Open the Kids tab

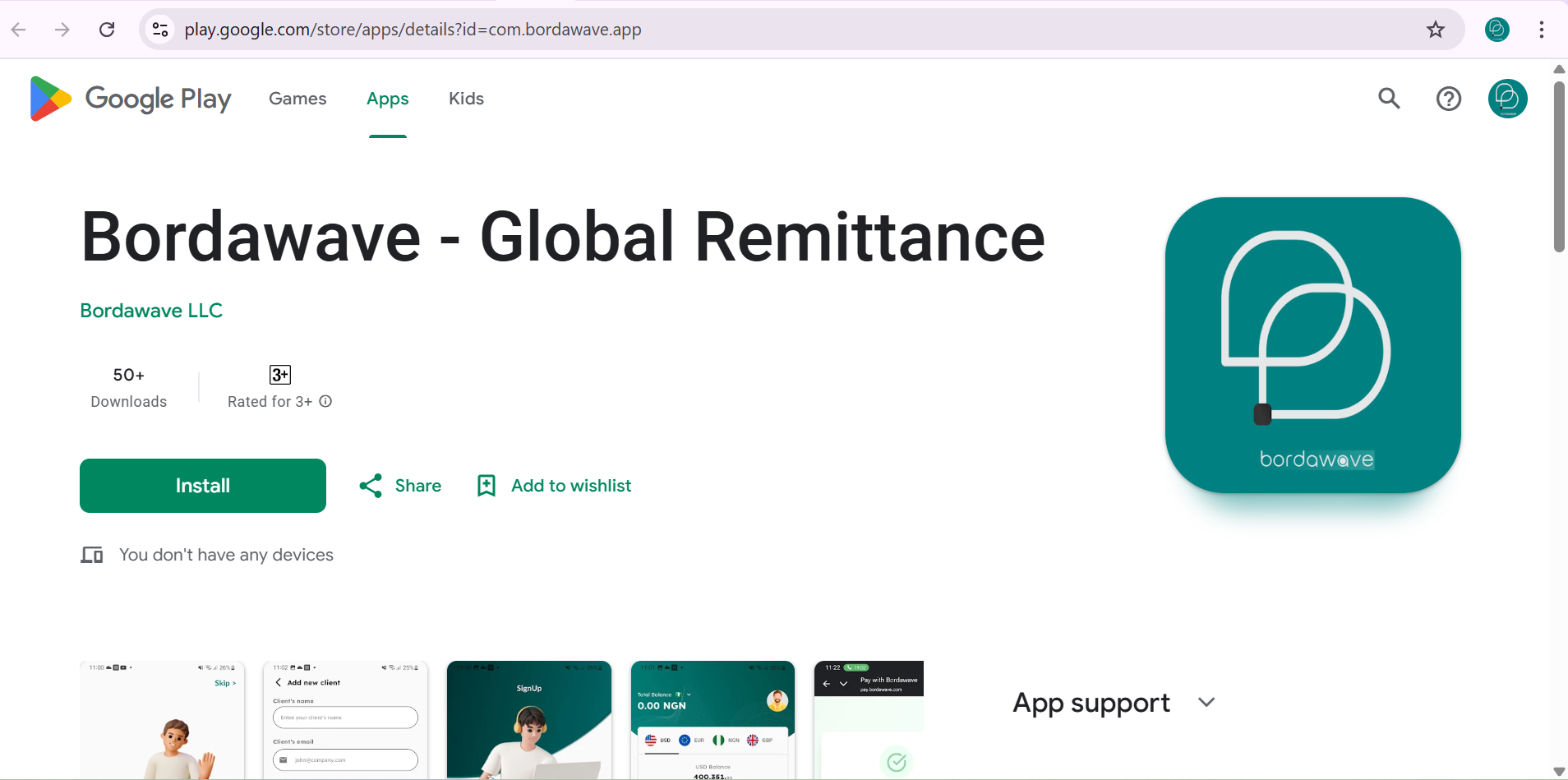tap(466, 99)
